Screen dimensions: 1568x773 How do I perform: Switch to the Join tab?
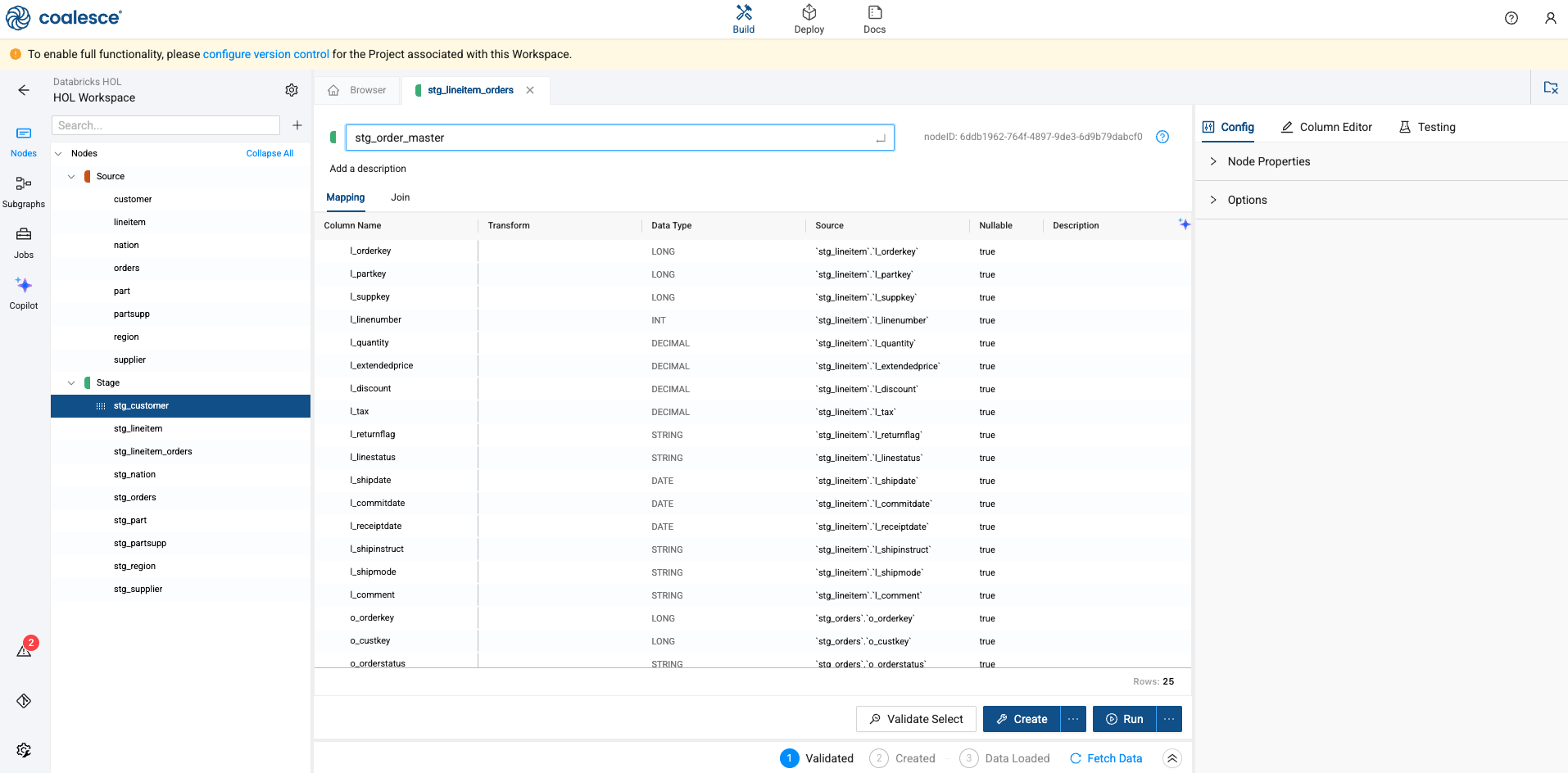tap(400, 197)
